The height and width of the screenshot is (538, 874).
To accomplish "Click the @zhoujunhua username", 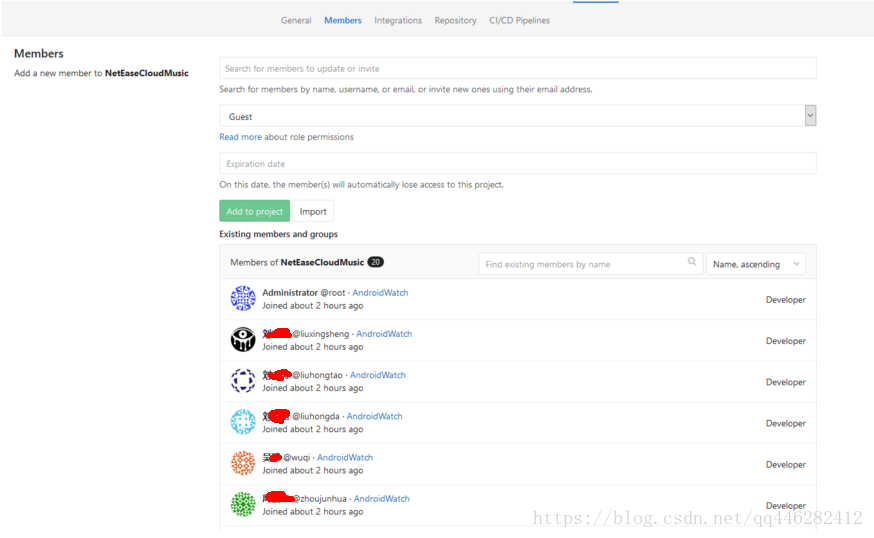I will point(320,499).
